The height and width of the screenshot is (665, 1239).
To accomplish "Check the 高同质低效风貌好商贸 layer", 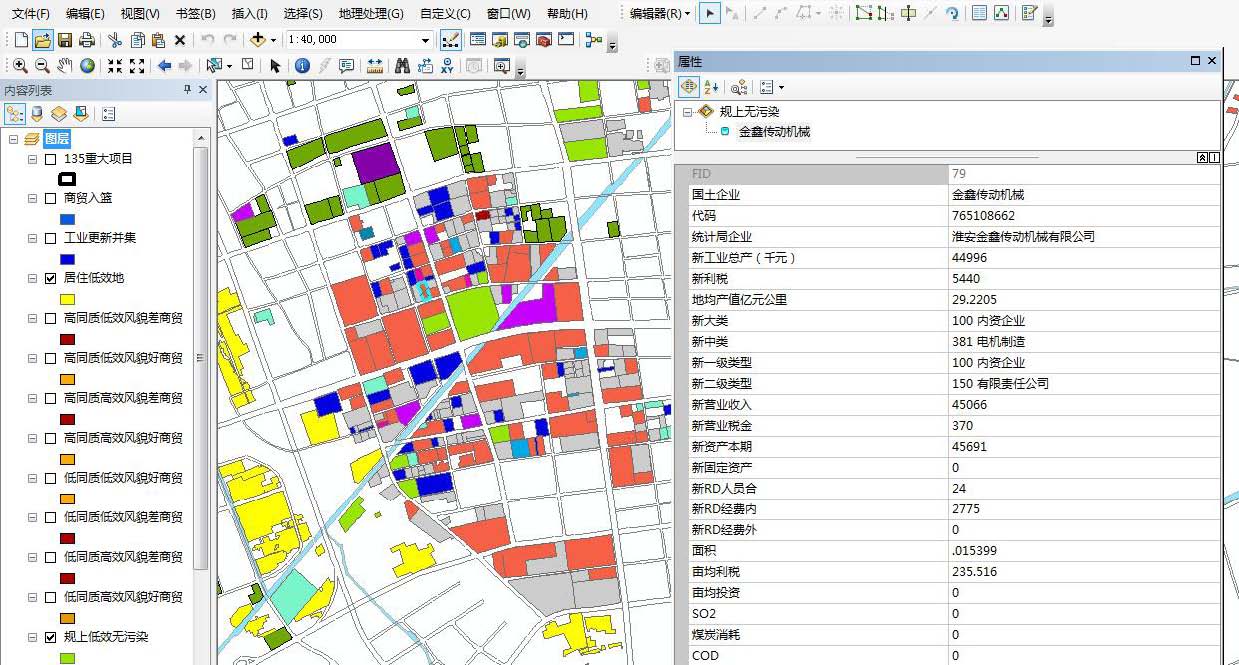I will [x=50, y=358].
